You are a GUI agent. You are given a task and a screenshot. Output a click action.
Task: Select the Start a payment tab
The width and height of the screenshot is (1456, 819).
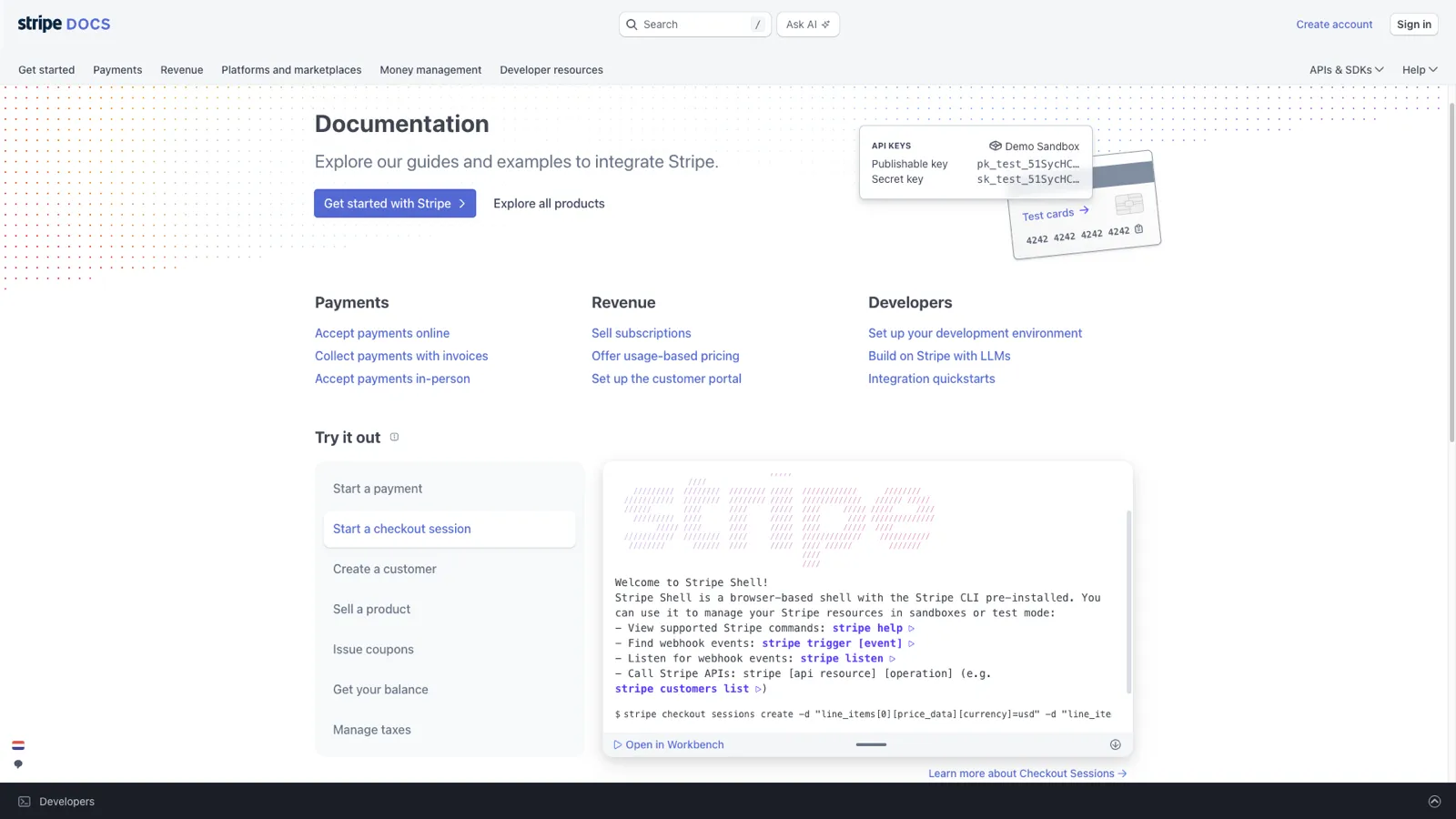(450, 489)
